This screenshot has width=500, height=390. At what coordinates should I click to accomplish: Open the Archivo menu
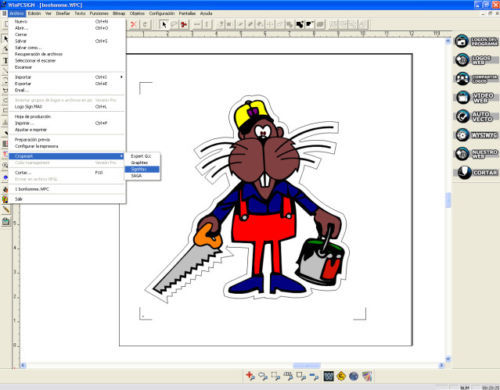point(17,13)
